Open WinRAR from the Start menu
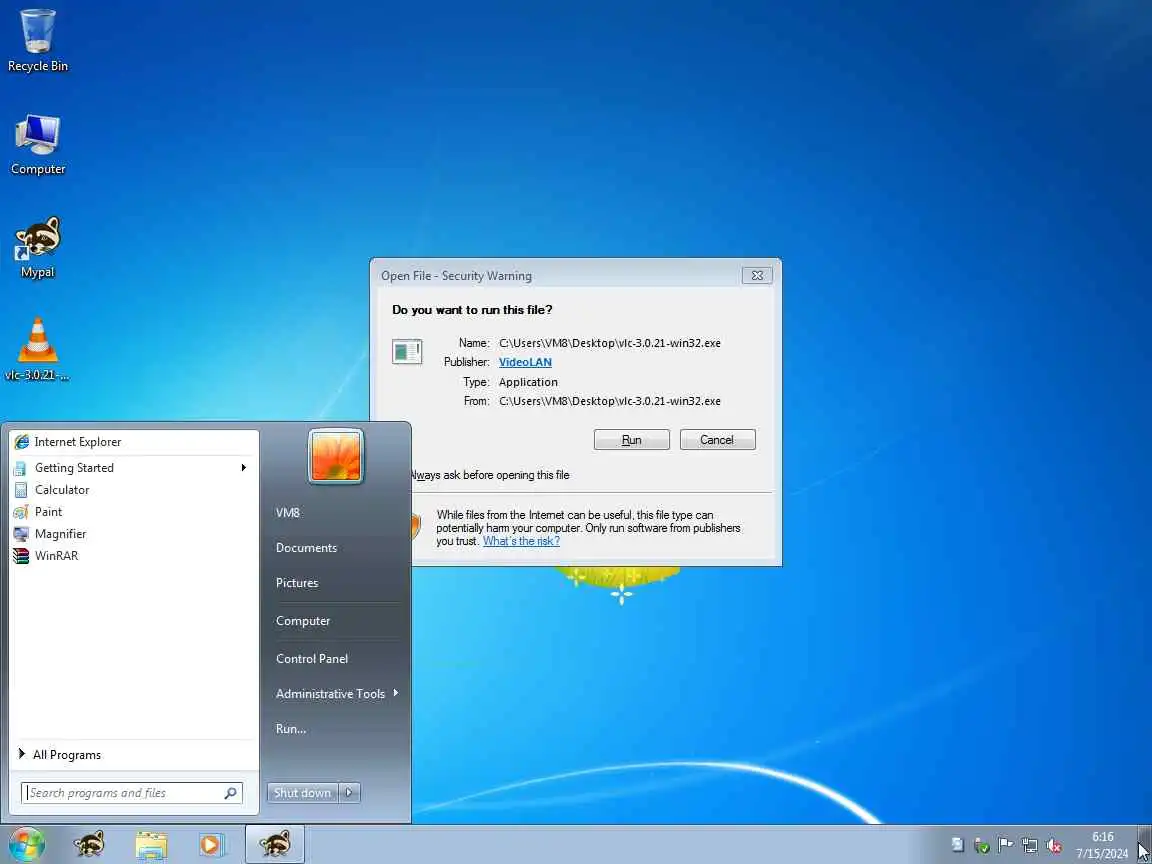This screenshot has height=864, width=1152. [134, 555]
